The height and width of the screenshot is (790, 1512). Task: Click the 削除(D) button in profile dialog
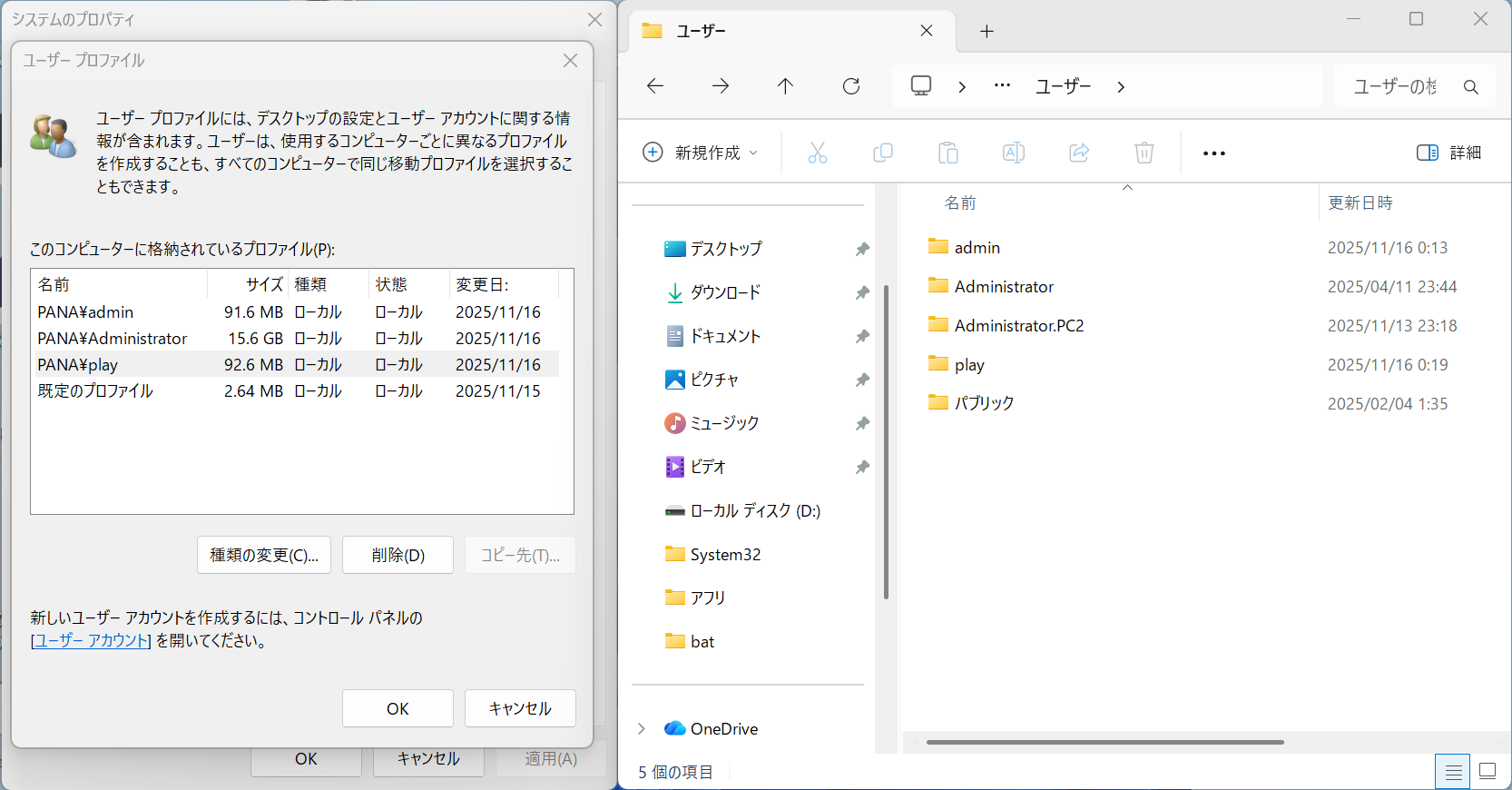398,555
